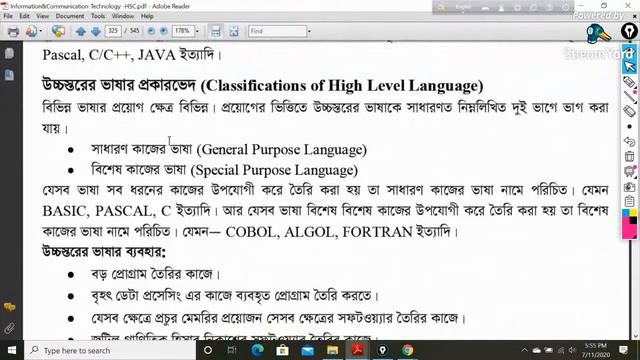Open the zoom level dropdown arrow
Viewport: 640px width, 360px height.
tap(197, 31)
